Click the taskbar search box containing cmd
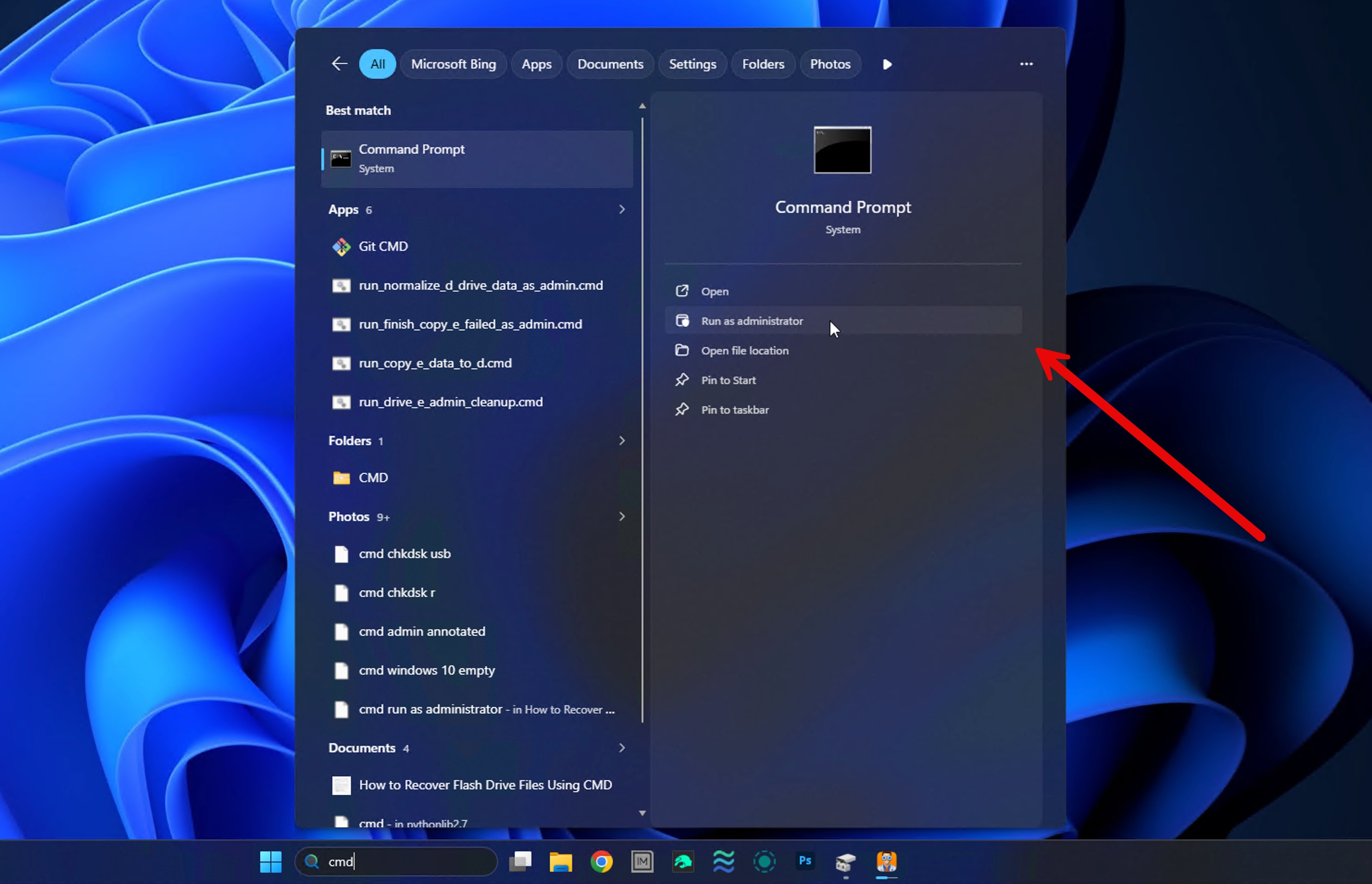1372x884 pixels. click(395, 861)
